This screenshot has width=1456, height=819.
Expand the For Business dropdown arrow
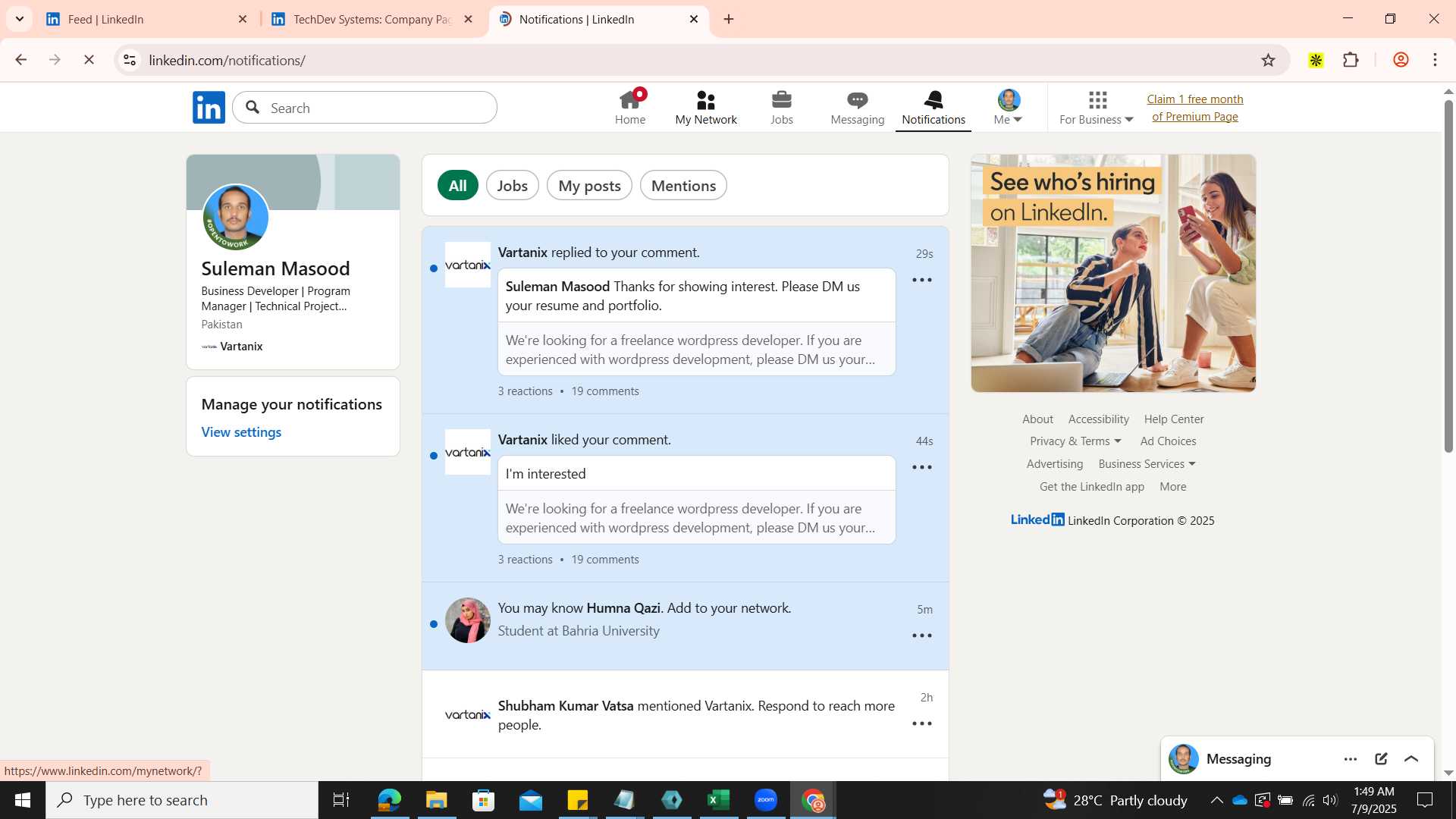click(x=1128, y=120)
